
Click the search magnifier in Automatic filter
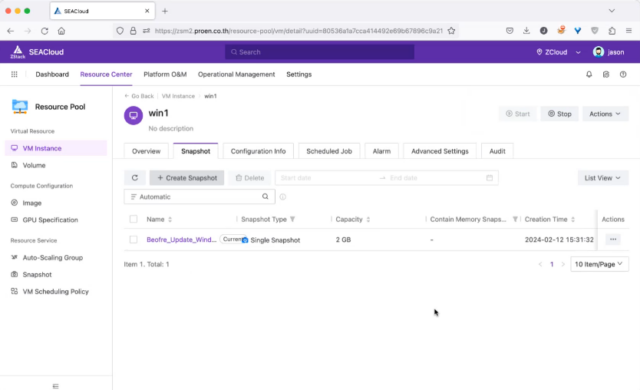(265, 197)
